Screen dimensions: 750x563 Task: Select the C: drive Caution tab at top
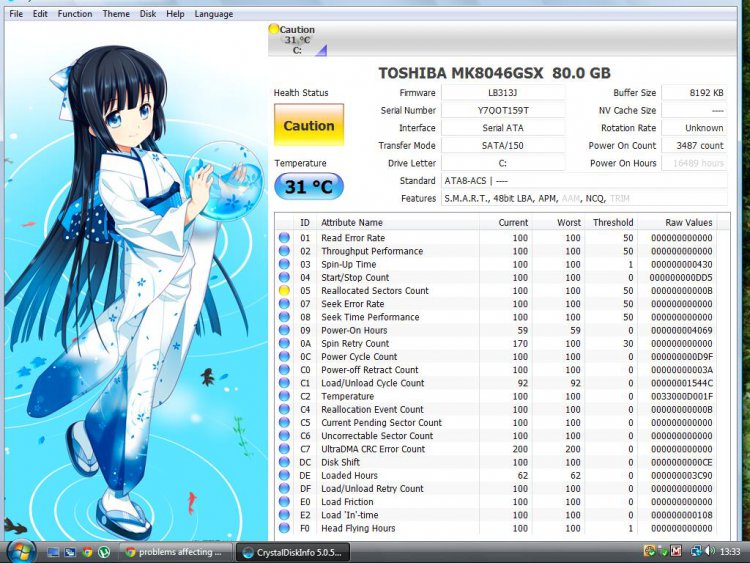click(x=298, y=40)
